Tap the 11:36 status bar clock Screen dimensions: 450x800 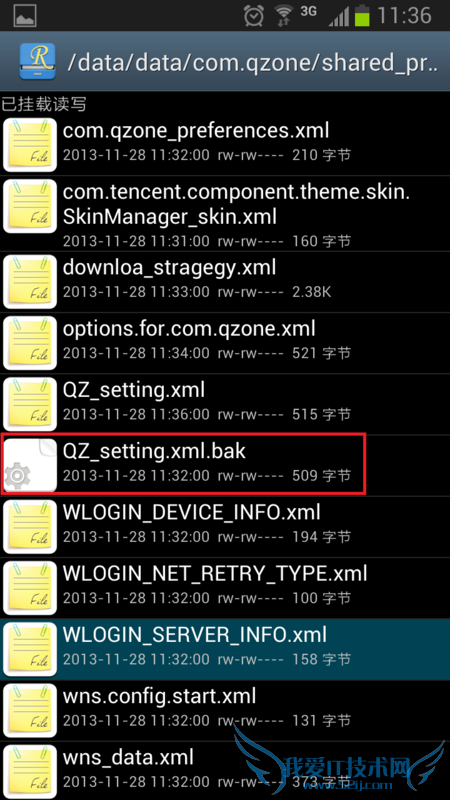[x=404, y=16]
